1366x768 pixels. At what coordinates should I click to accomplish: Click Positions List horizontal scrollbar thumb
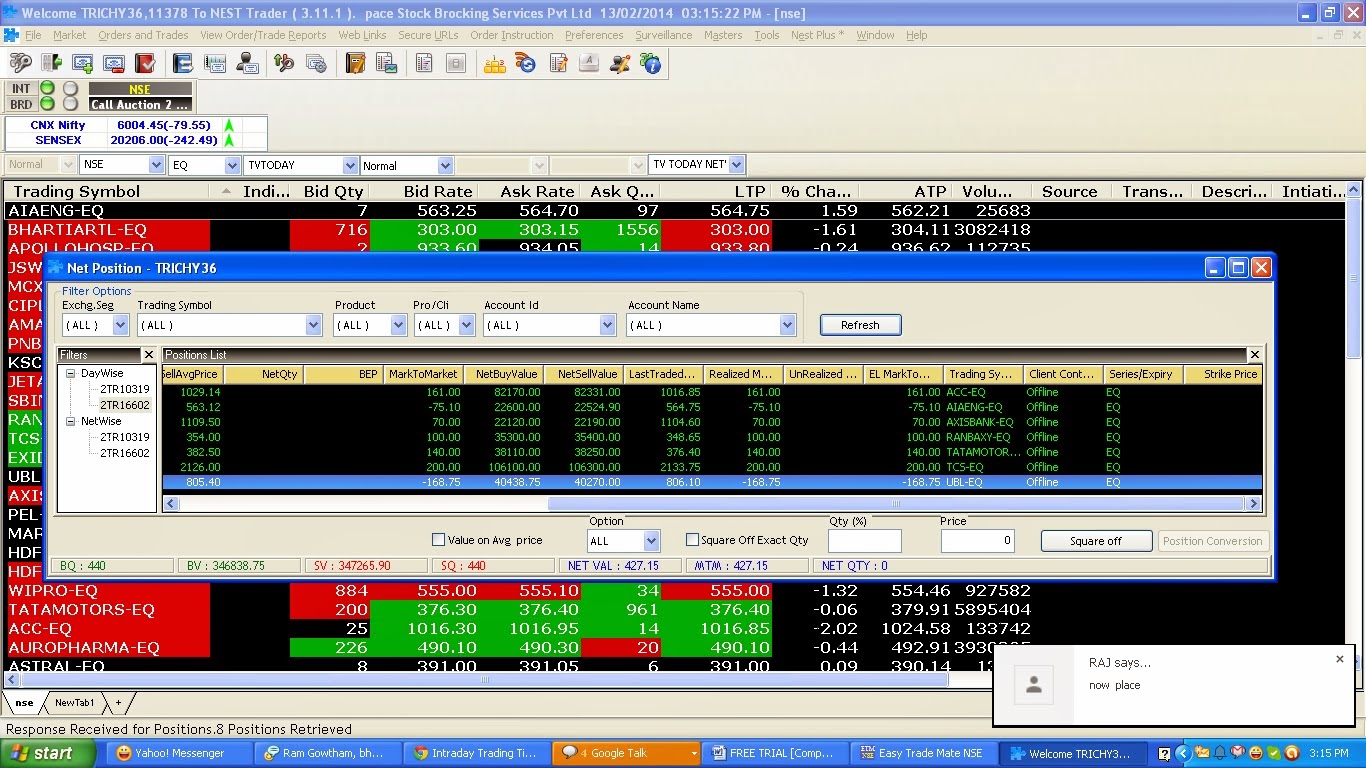898,503
